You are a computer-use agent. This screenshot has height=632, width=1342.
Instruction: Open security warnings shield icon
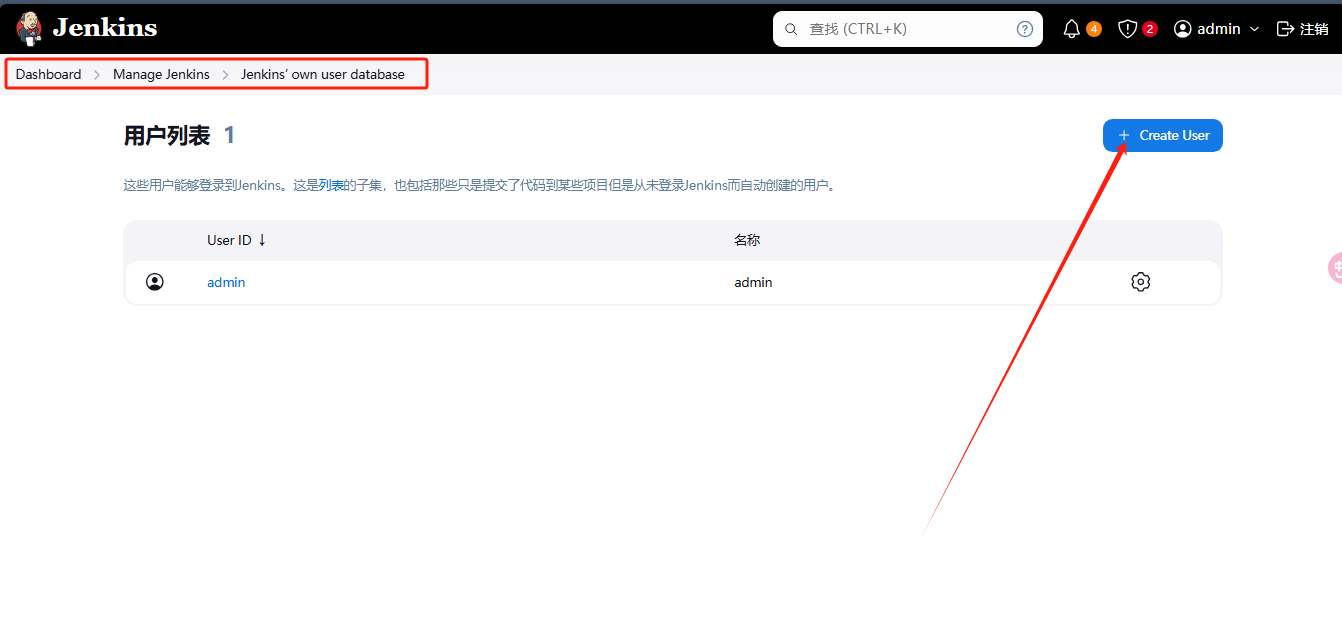[x=1127, y=29]
